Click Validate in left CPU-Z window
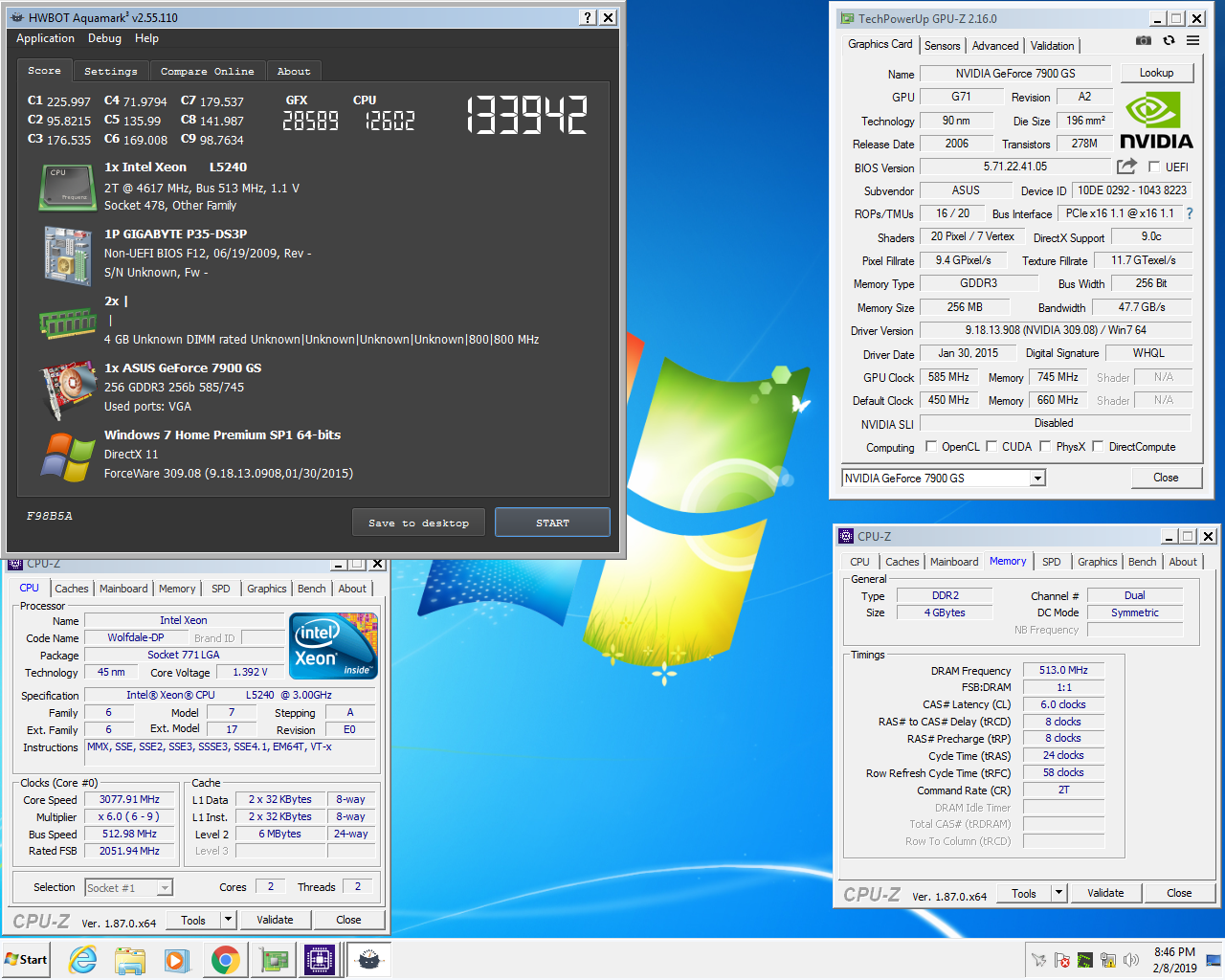This screenshot has width=1225, height=980. pos(275,920)
